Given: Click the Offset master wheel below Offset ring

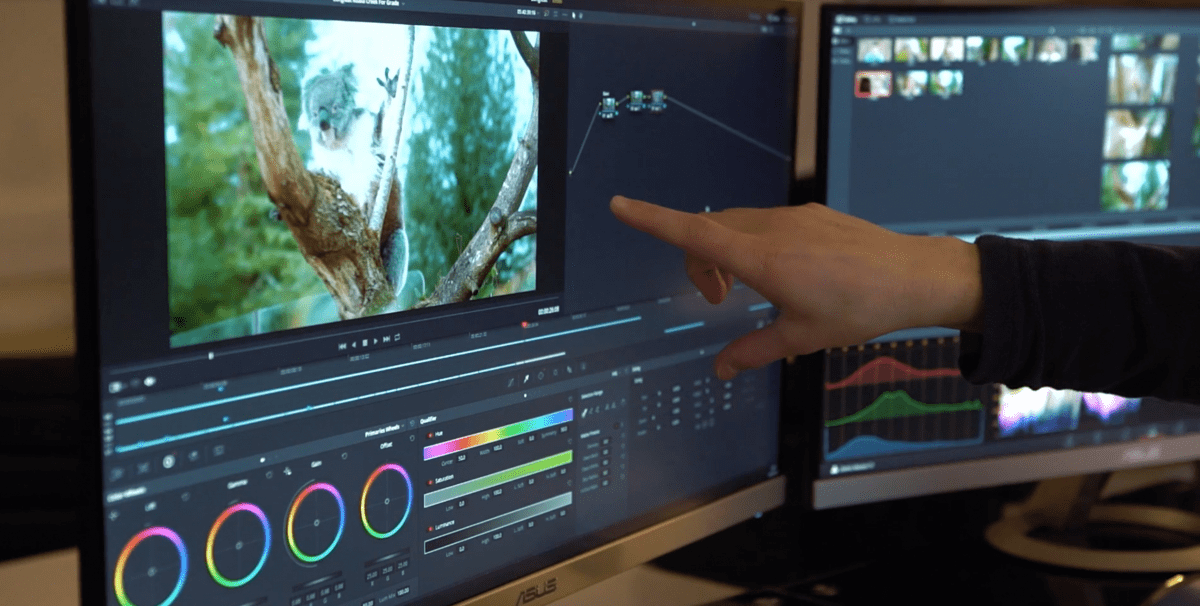Looking at the screenshot, I should click(387, 557).
